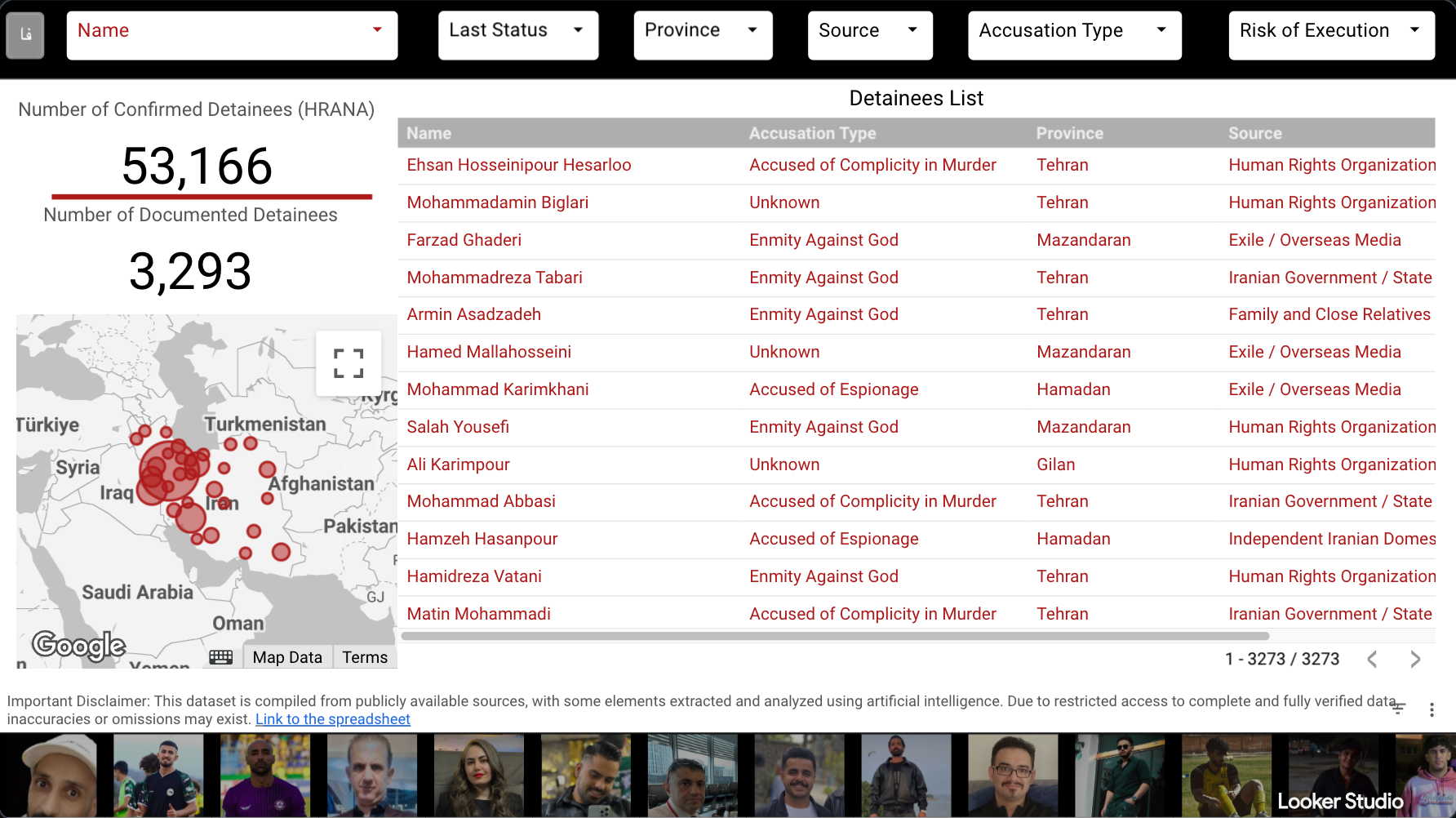Open map keyboard shortcuts icon

click(221, 657)
